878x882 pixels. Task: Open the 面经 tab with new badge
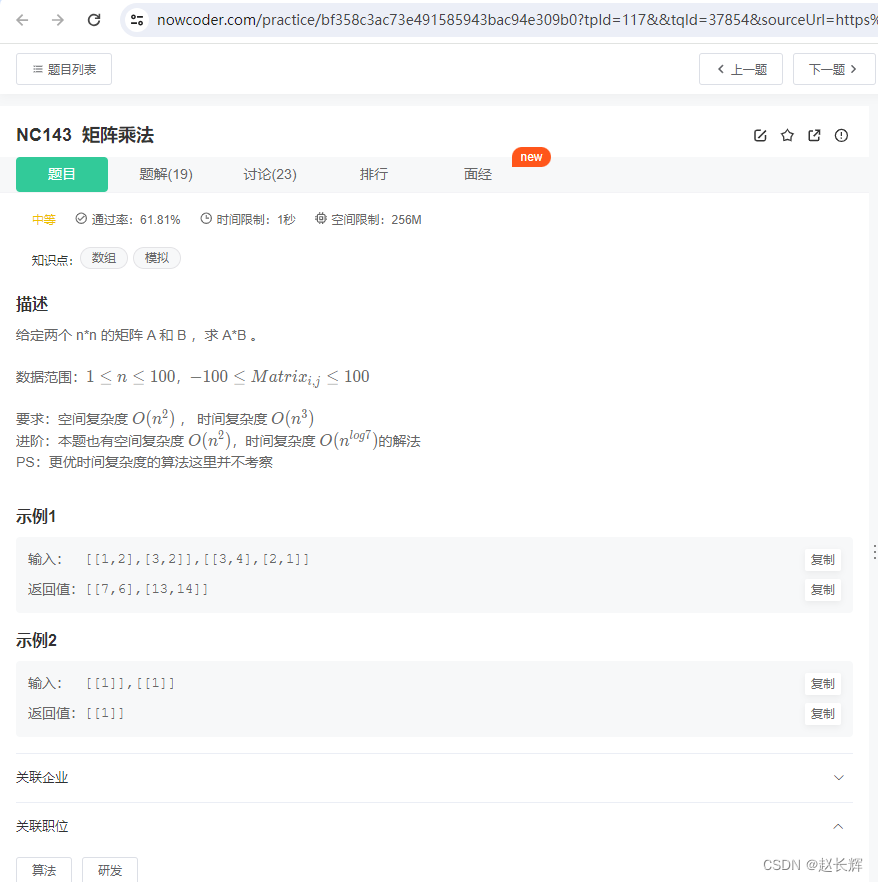click(477, 174)
